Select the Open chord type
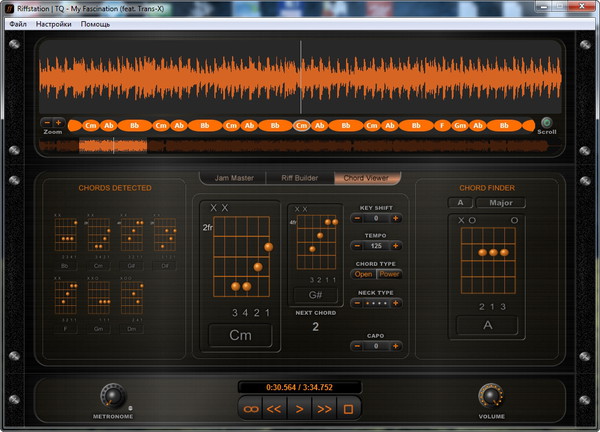600x432 pixels. tap(363, 274)
